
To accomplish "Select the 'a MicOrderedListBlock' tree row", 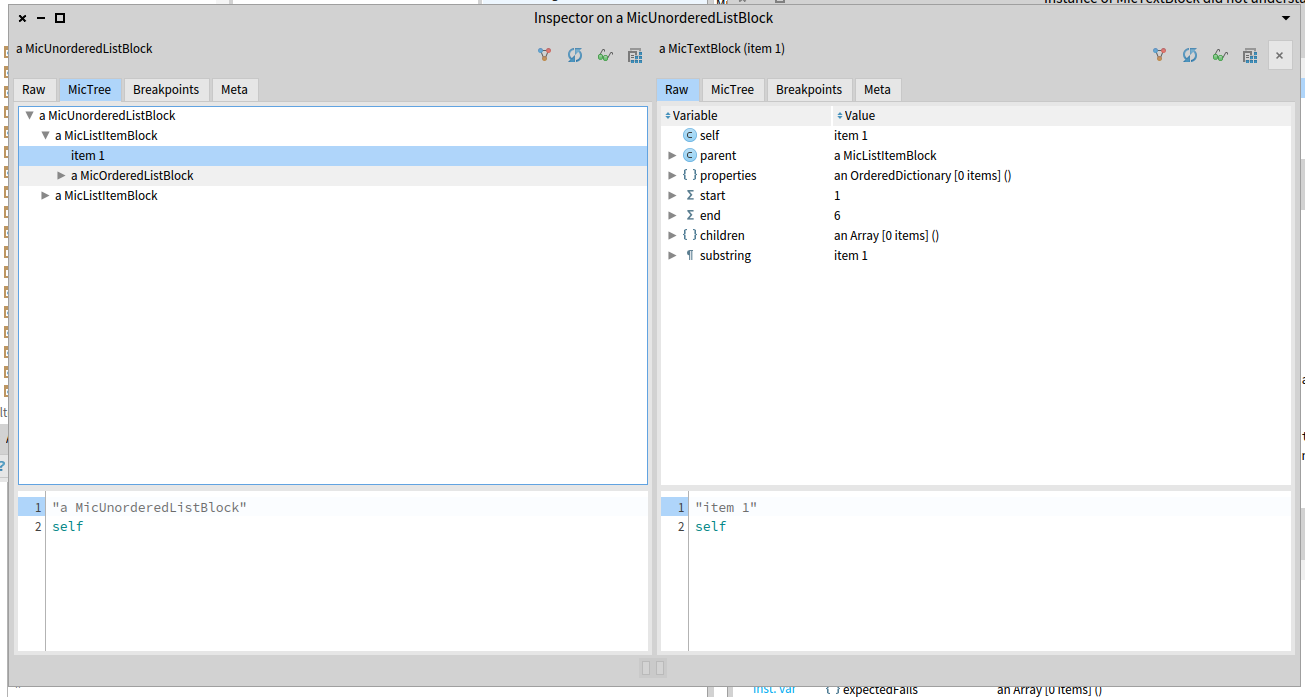I will pos(333,175).
